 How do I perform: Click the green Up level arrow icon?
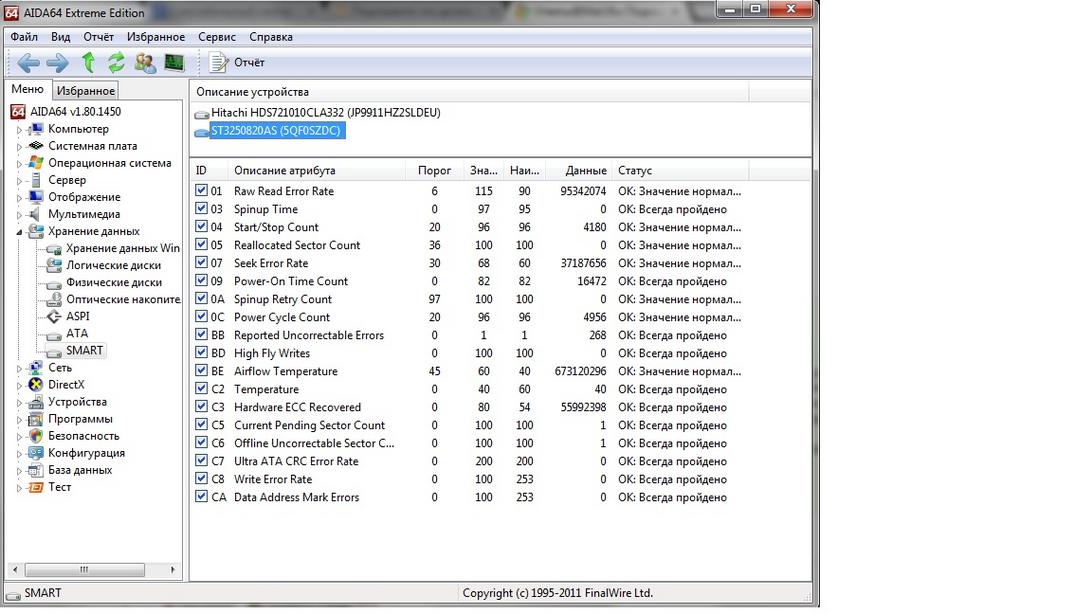tap(88, 63)
